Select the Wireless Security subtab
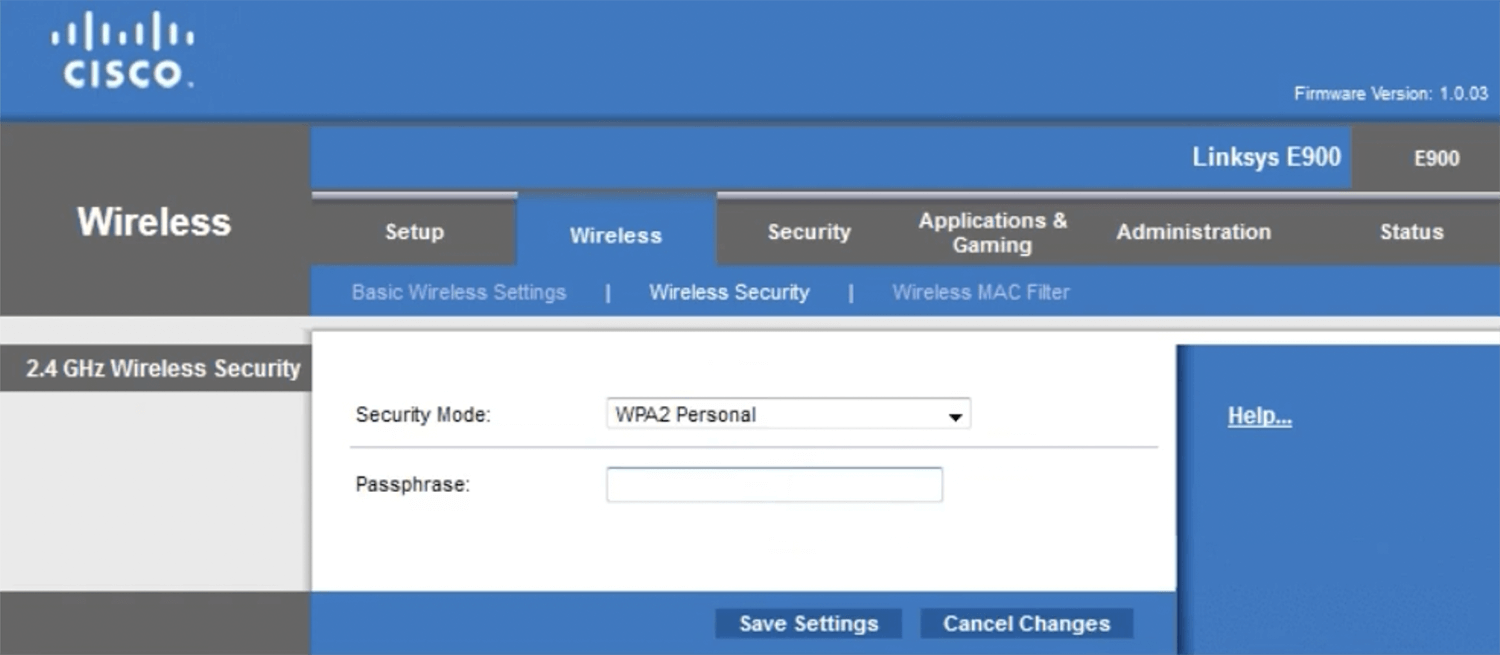The width and height of the screenshot is (1500, 655). (x=729, y=292)
